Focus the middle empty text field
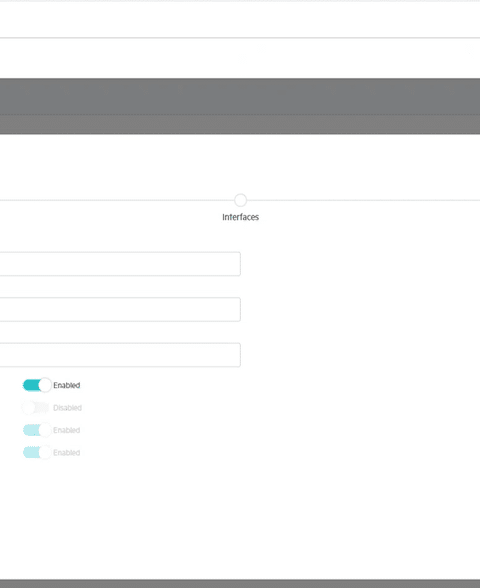Screen dimensions: 480x588 tap(120, 309)
